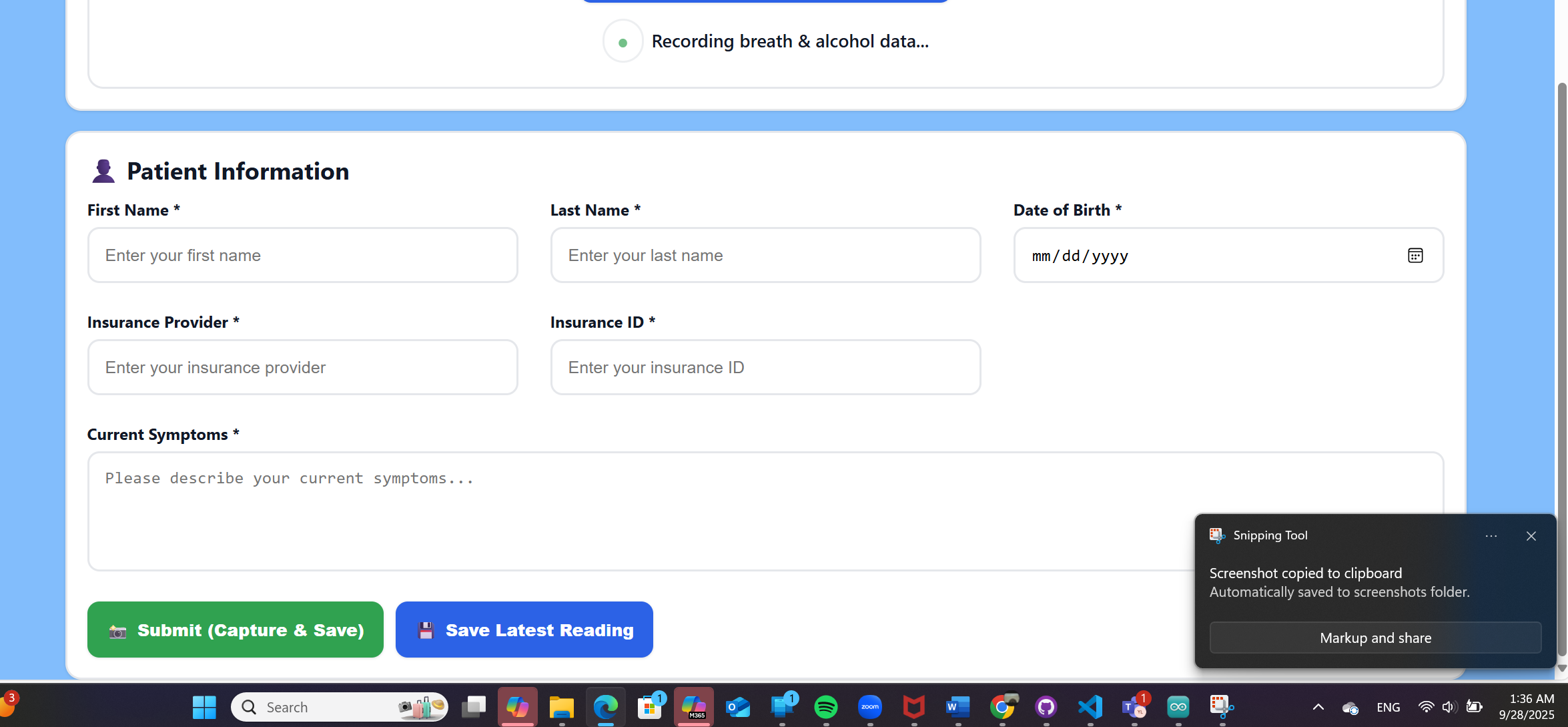Open Snipping Tool notification options menu
The width and height of the screenshot is (1568, 727).
1491,536
